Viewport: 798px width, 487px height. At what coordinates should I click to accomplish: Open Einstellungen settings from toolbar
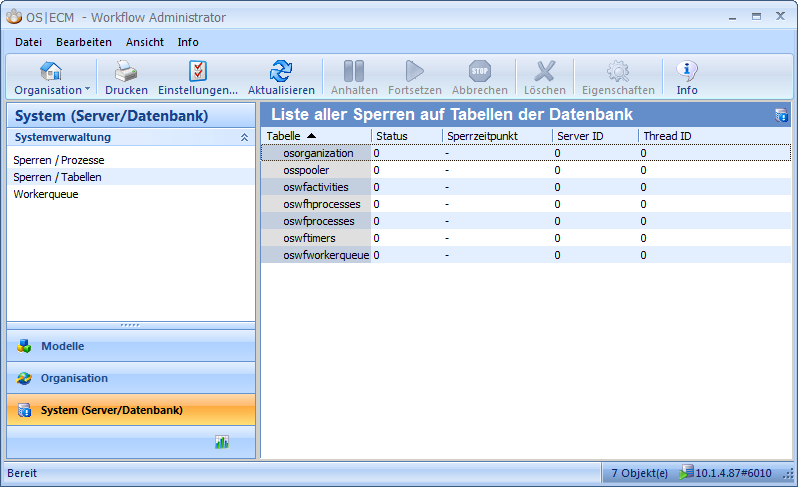pos(198,71)
